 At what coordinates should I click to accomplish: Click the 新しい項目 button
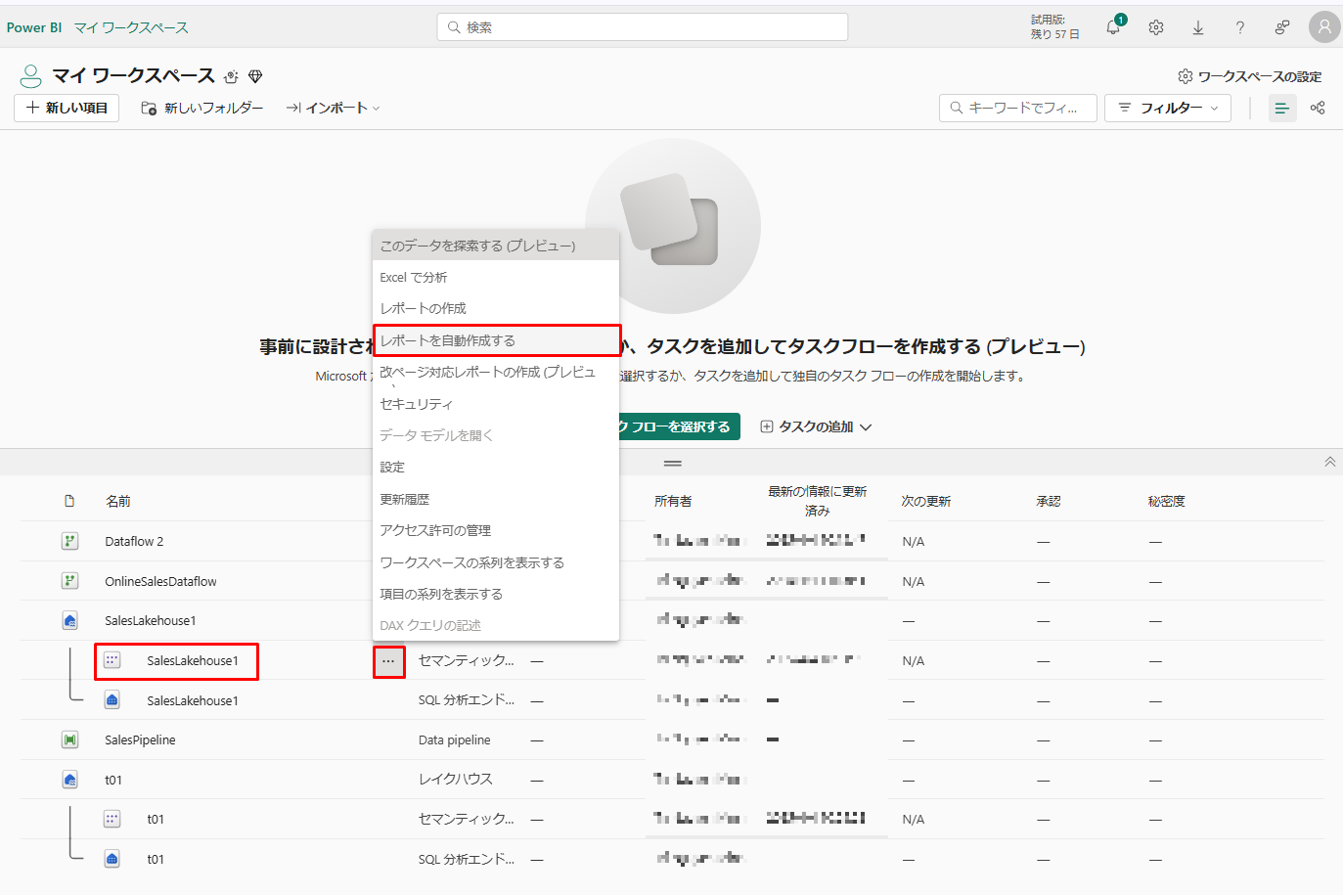[x=67, y=108]
